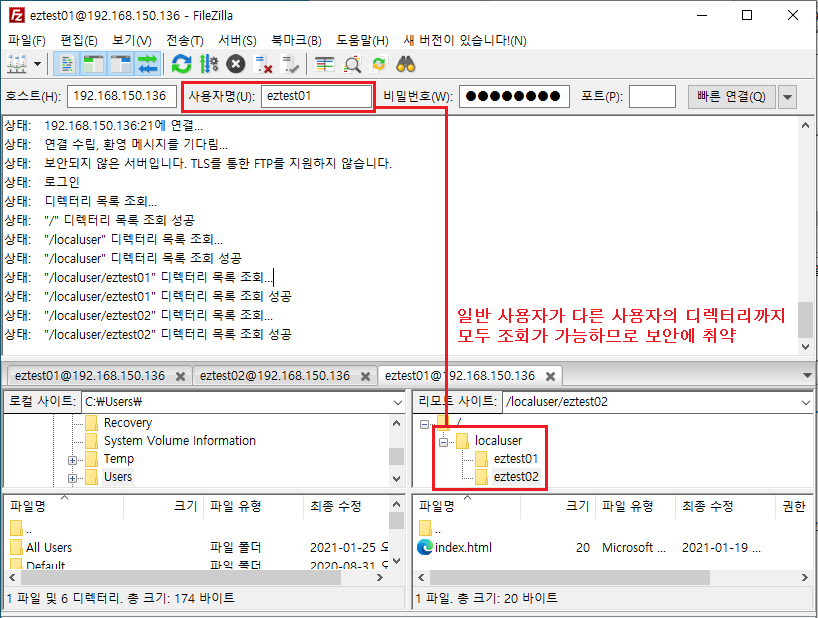Toggle remote directory tree display
The width and height of the screenshot is (818, 618).
(121, 64)
